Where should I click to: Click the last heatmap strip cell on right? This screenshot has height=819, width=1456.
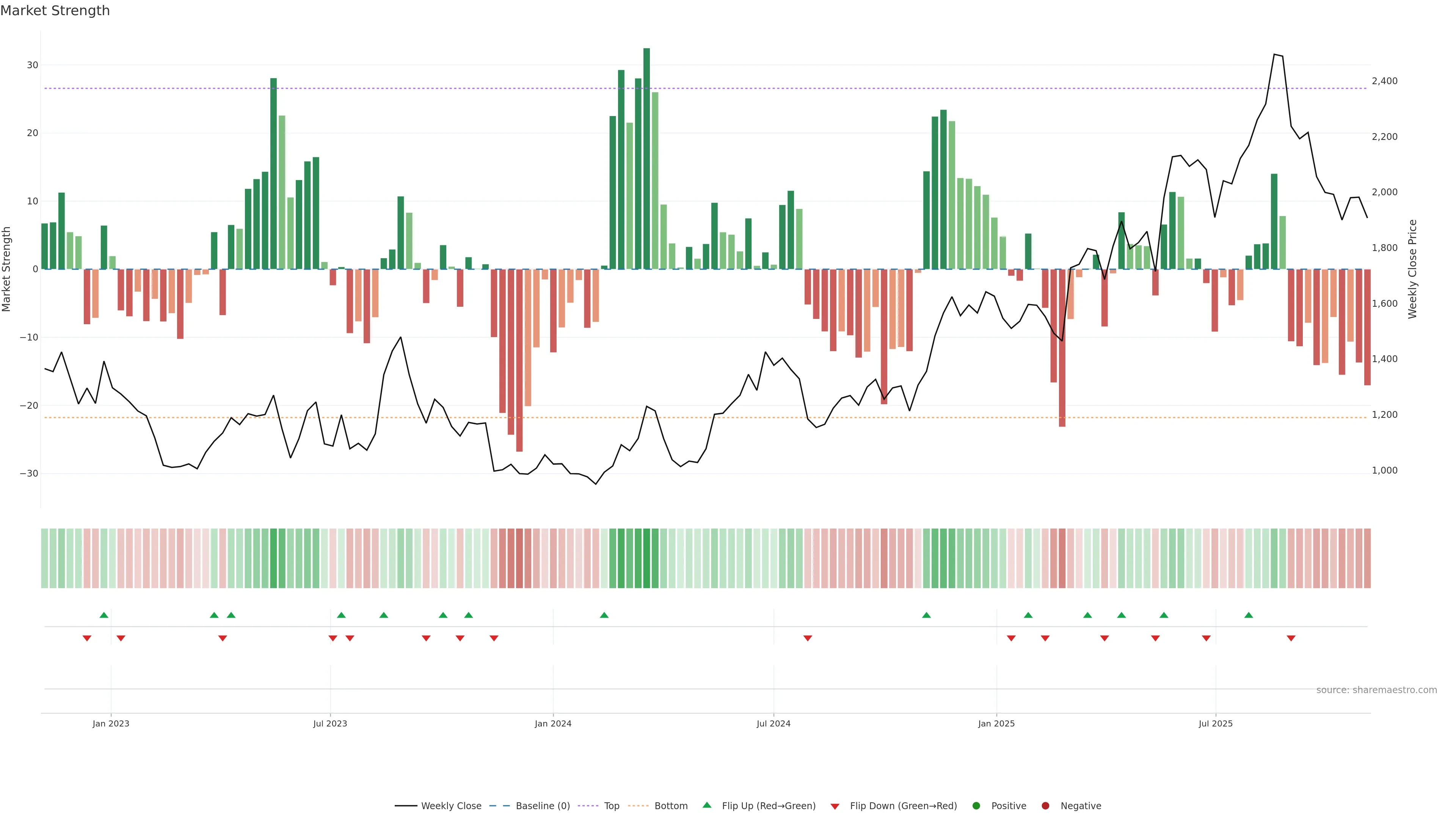[x=1367, y=558]
